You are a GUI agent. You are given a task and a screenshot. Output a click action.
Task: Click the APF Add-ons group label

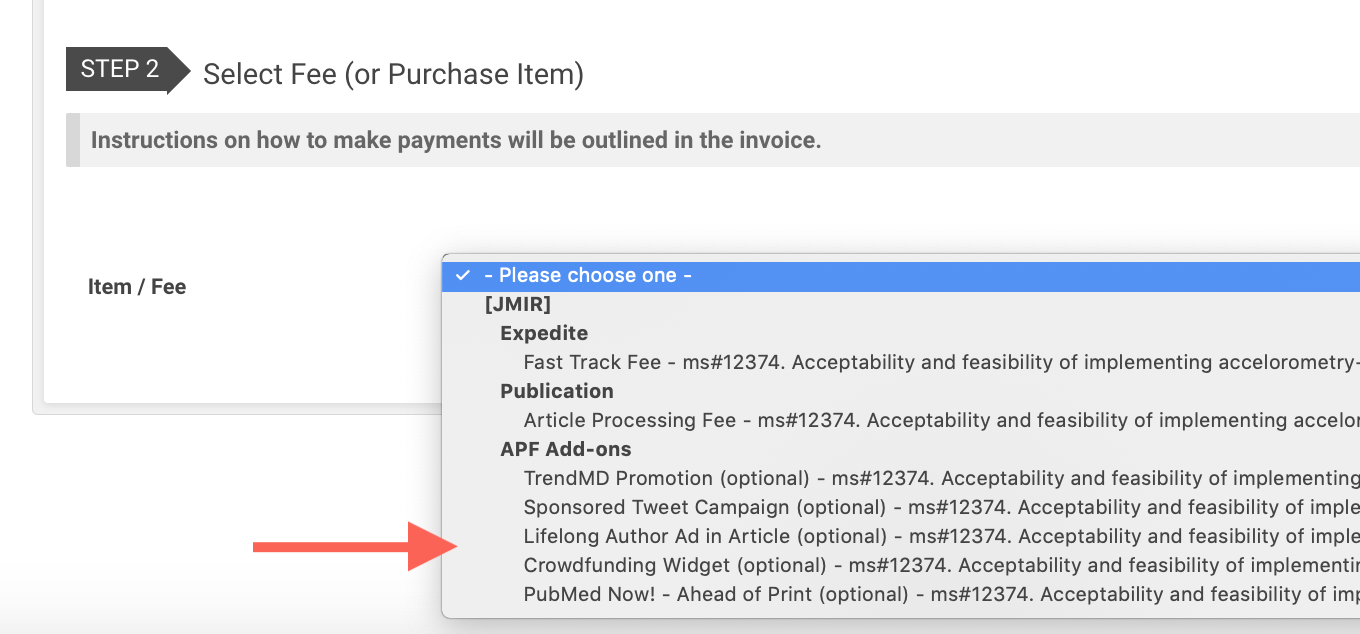point(566,449)
